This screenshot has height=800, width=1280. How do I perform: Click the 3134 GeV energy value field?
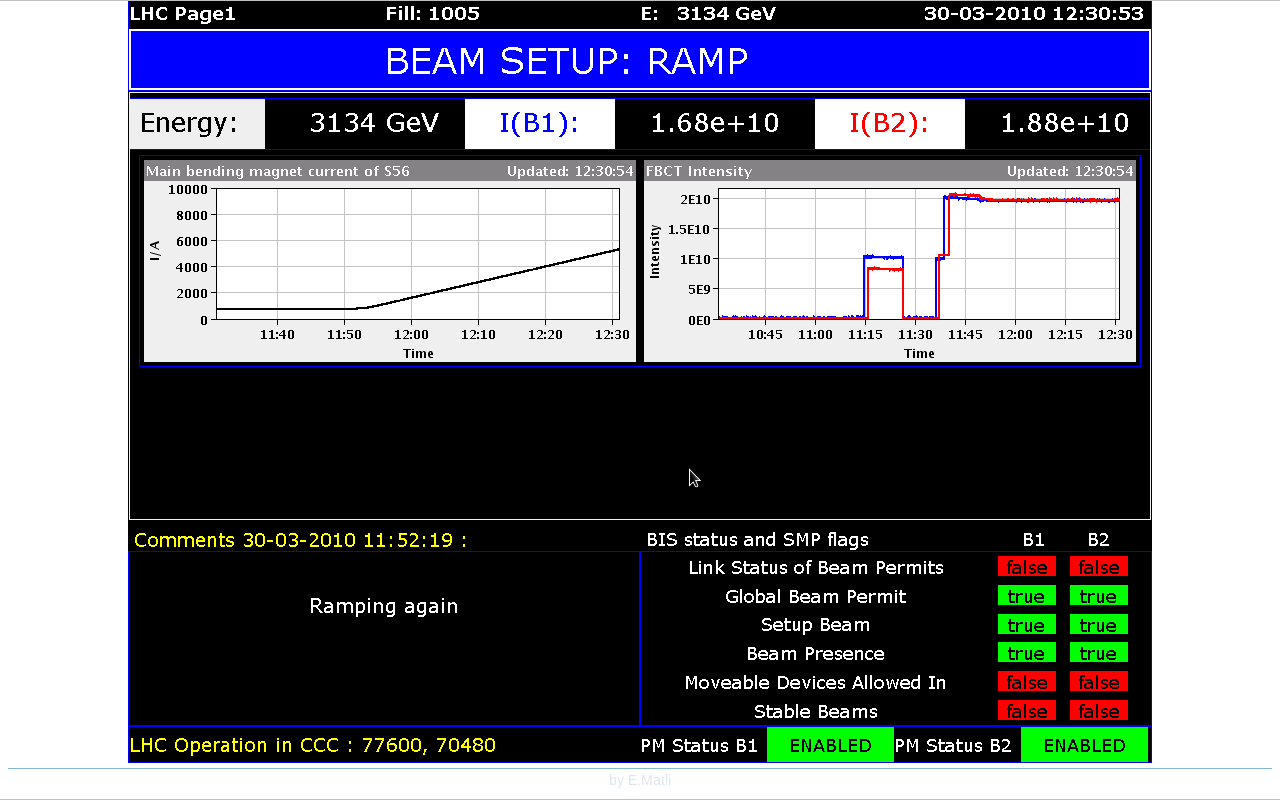[x=374, y=123]
